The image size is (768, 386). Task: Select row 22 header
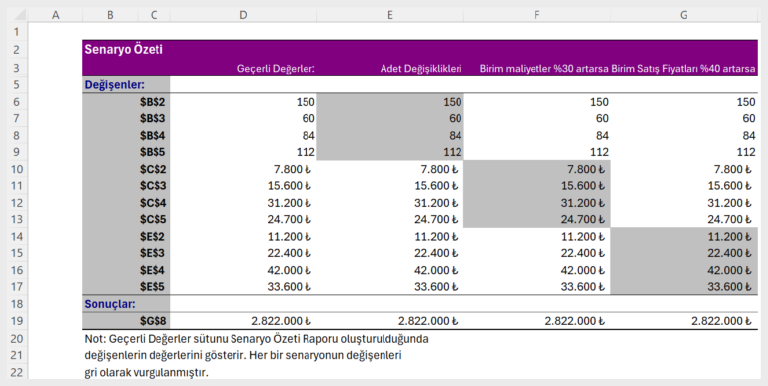tap(17, 372)
